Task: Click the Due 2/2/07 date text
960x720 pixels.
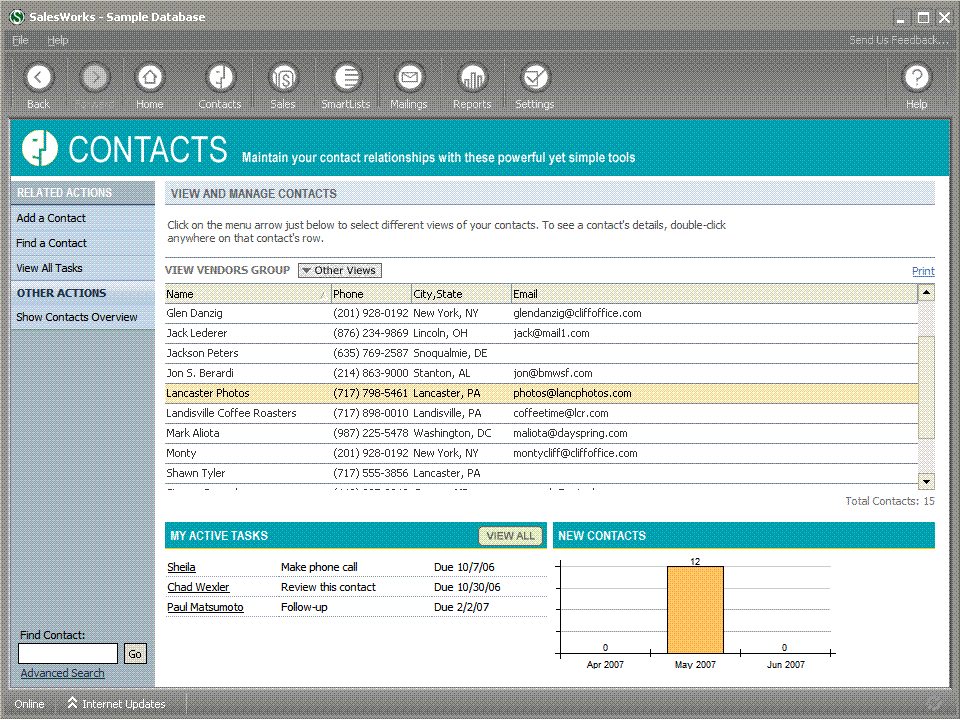Action: [462, 607]
